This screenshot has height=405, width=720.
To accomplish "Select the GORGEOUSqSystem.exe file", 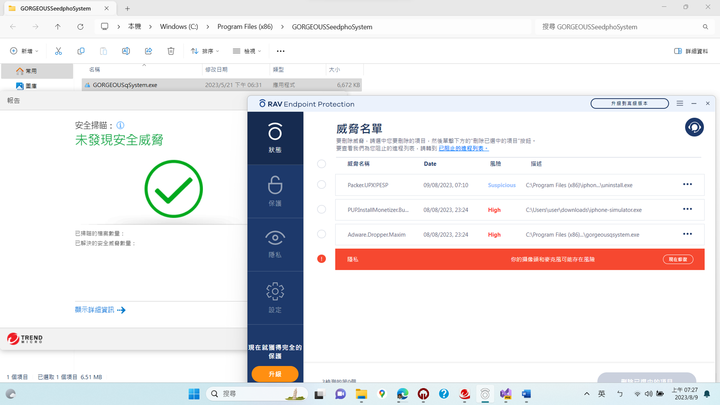I will pos(222,85).
